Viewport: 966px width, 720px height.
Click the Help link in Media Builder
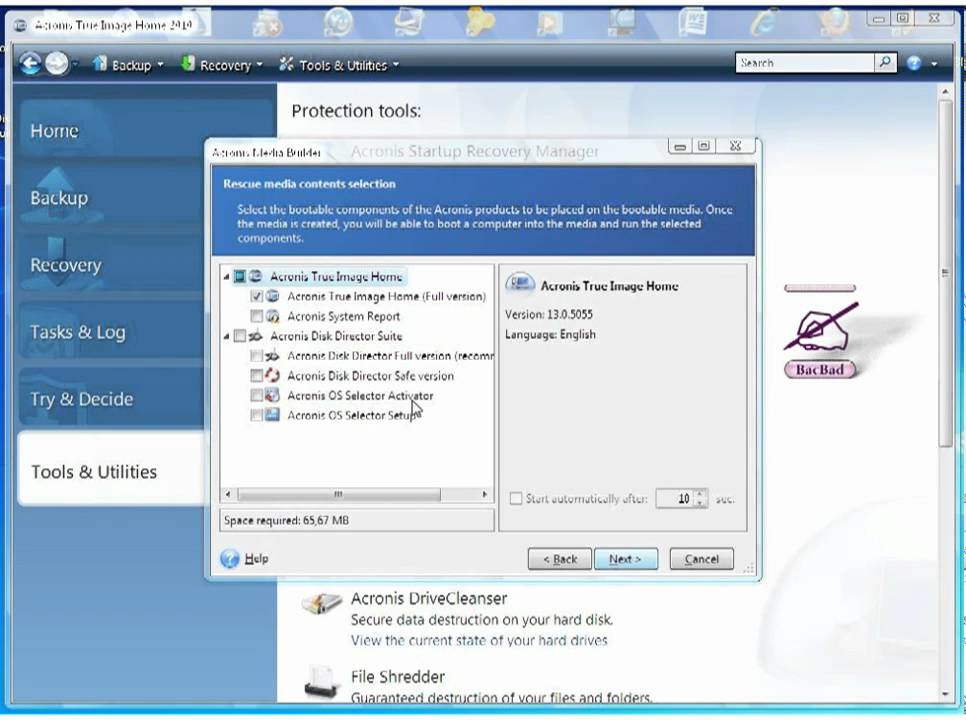pyautogui.click(x=256, y=559)
